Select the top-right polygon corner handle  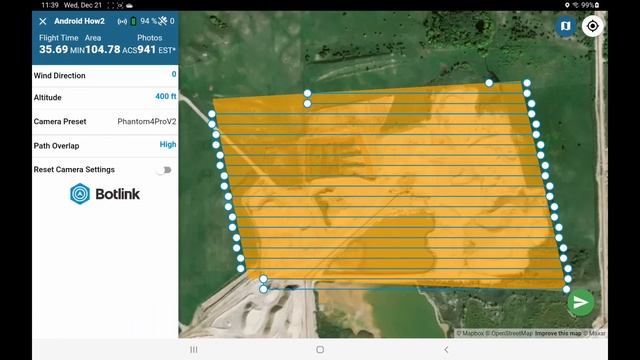point(527,83)
